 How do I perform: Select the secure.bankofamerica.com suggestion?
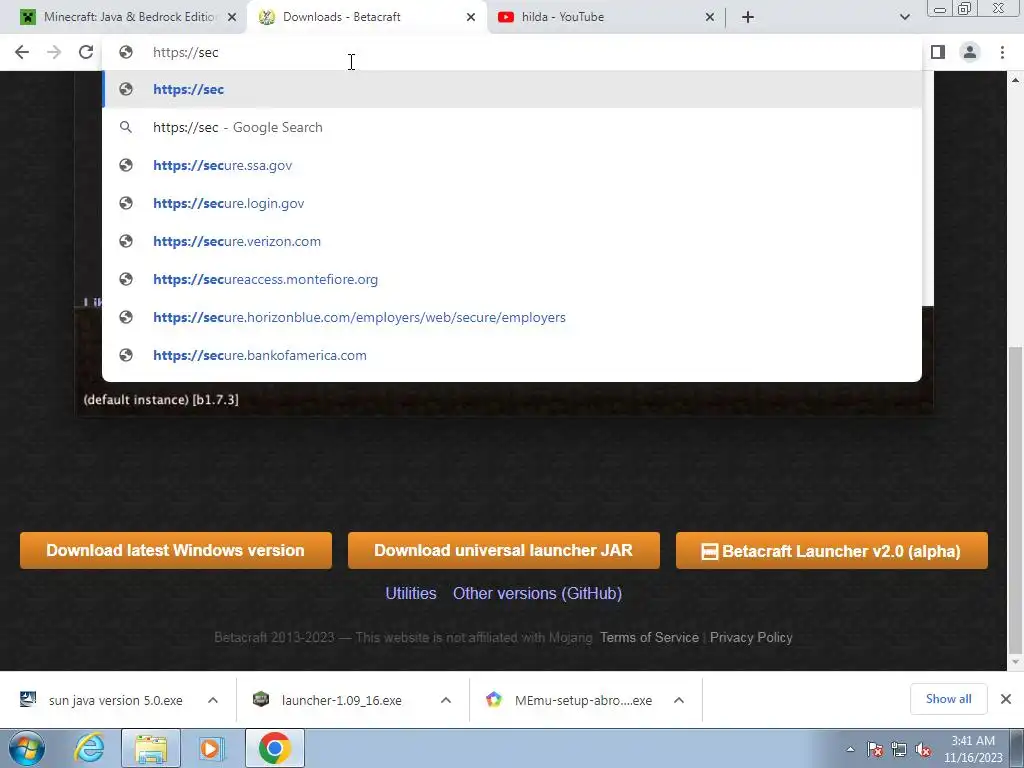point(512,355)
